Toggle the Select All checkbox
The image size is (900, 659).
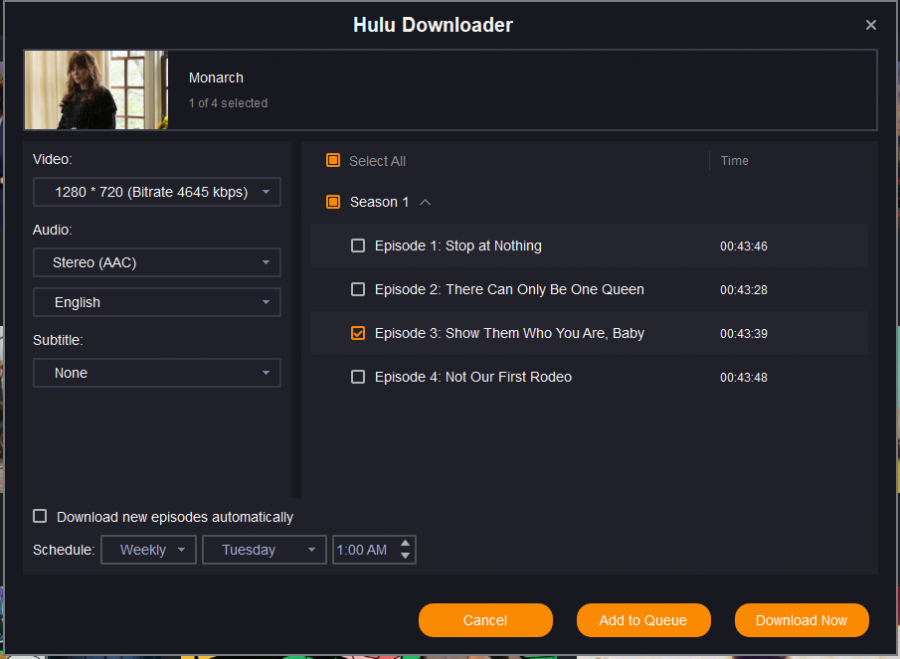pos(333,160)
